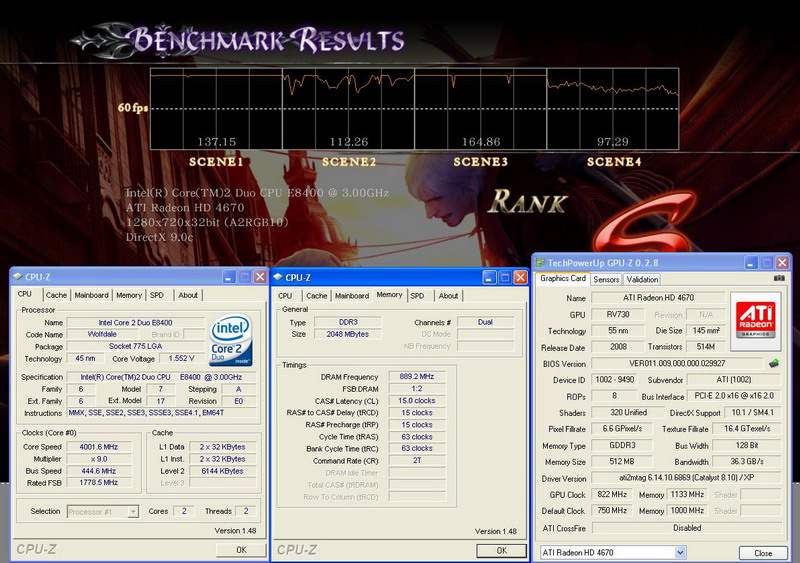Click the ATI CrossFire Disabled field
This screenshot has height=563, width=800.
click(686, 528)
